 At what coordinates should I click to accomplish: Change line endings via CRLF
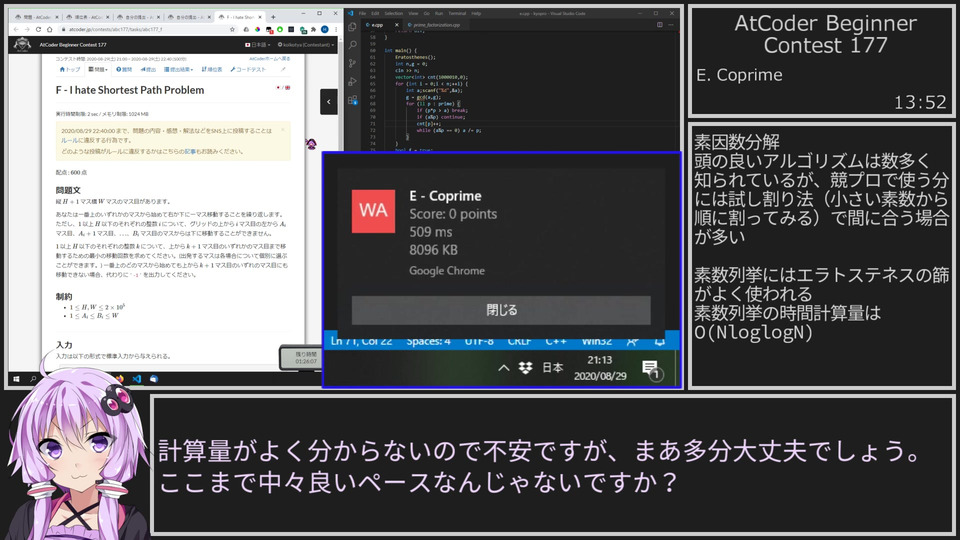(519, 341)
